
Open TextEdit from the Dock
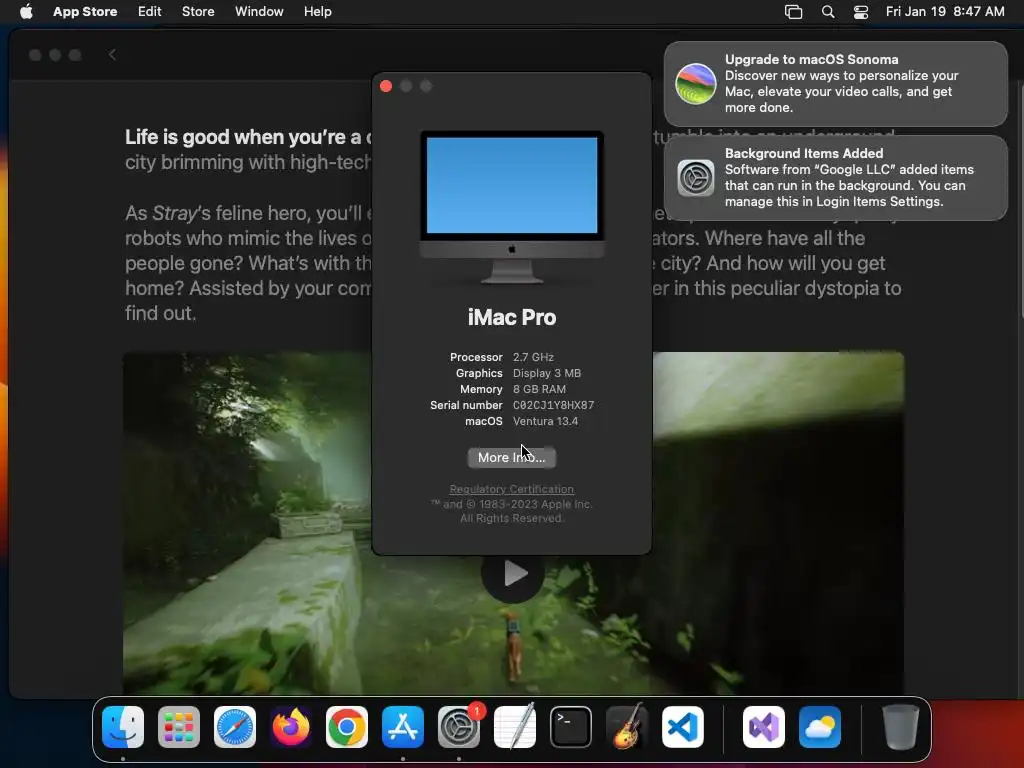coord(515,727)
